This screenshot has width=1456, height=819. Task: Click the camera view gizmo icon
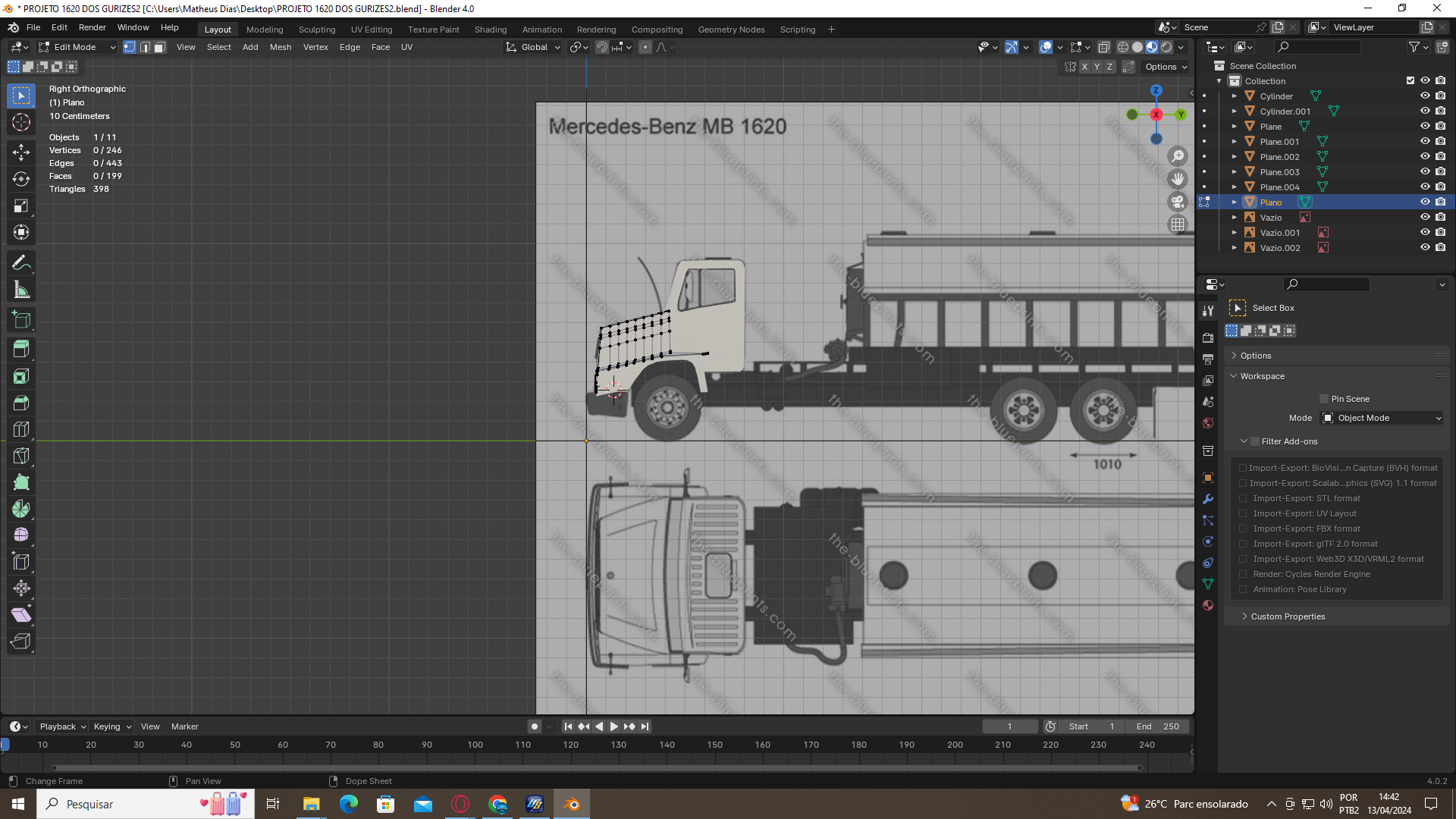coord(1177,202)
